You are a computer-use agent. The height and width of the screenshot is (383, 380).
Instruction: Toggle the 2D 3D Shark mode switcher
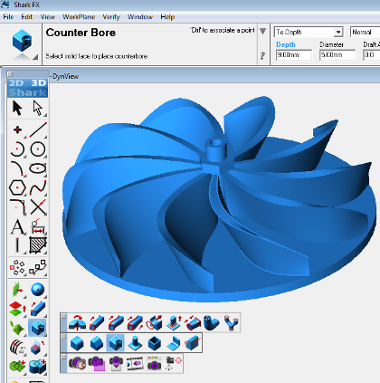tap(28, 88)
